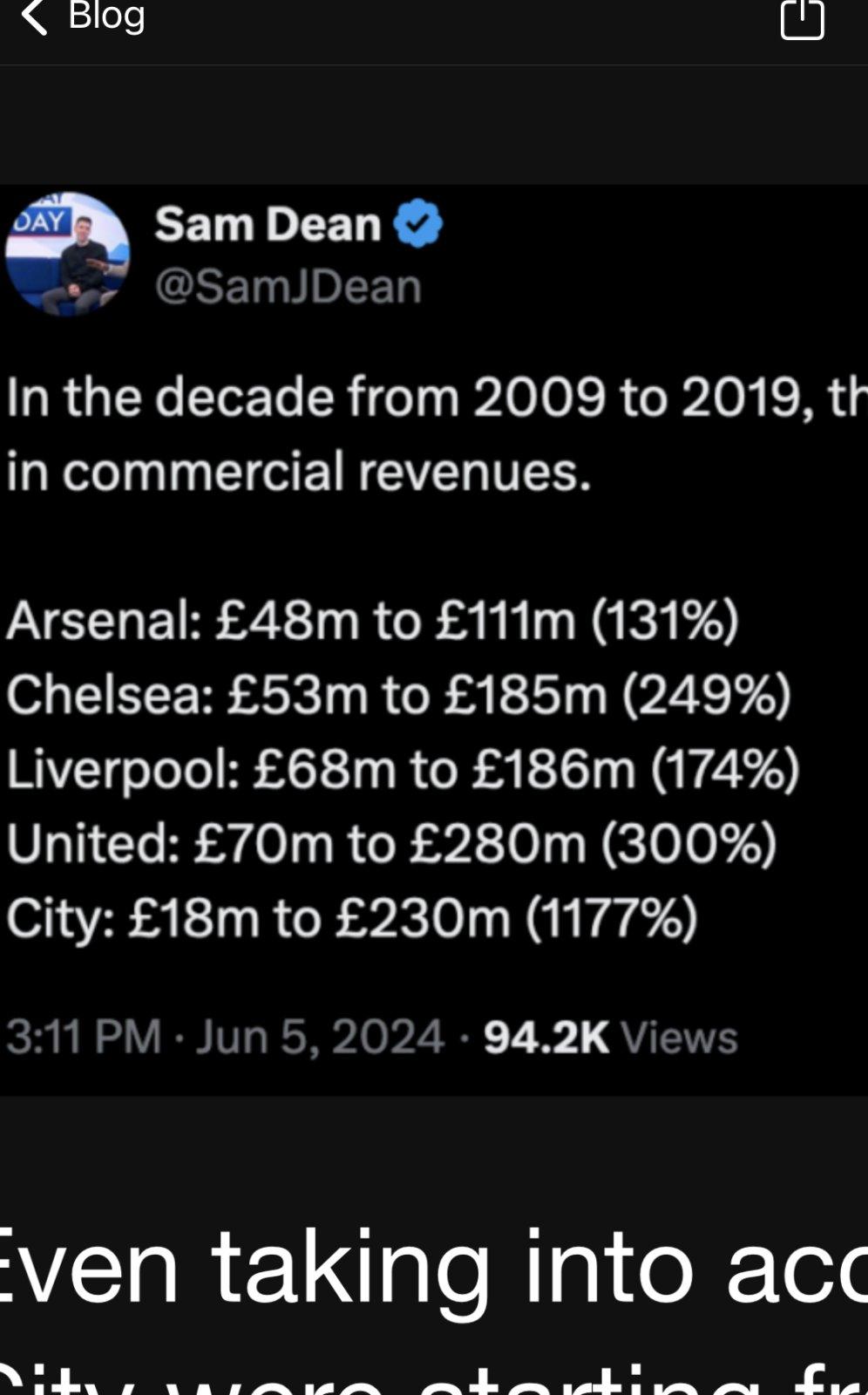
Task: Open Sam Dean's profile avatar
Action: click(x=68, y=254)
